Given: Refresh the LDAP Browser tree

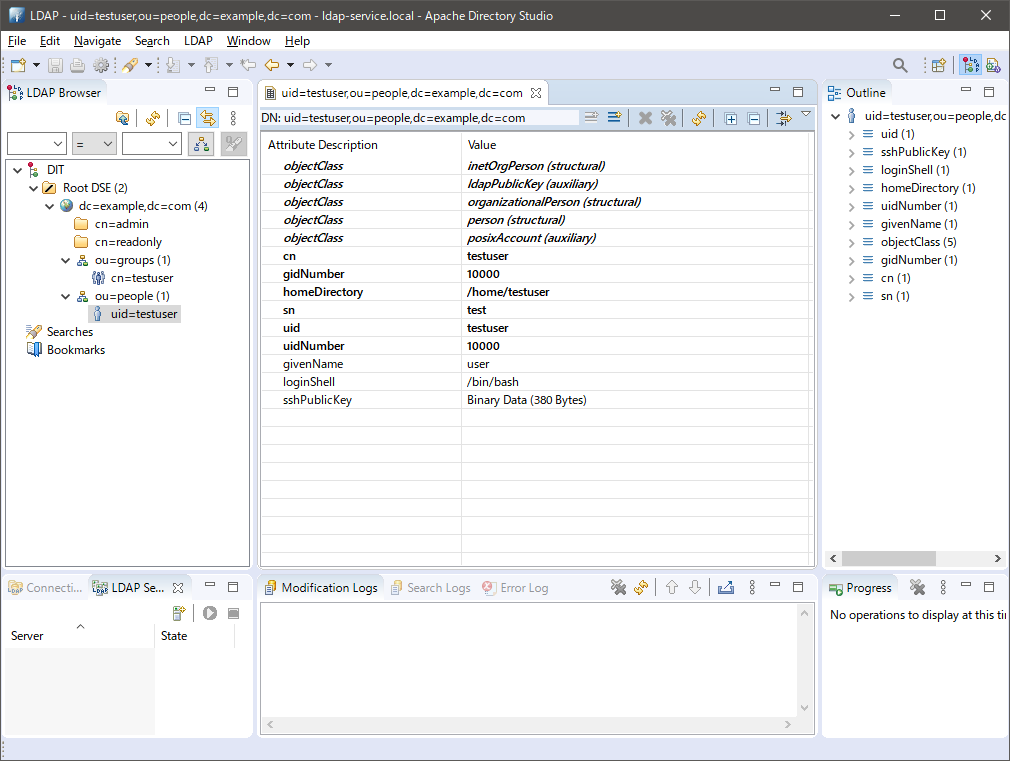Looking at the screenshot, I should pyautogui.click(x=151, y=117).
